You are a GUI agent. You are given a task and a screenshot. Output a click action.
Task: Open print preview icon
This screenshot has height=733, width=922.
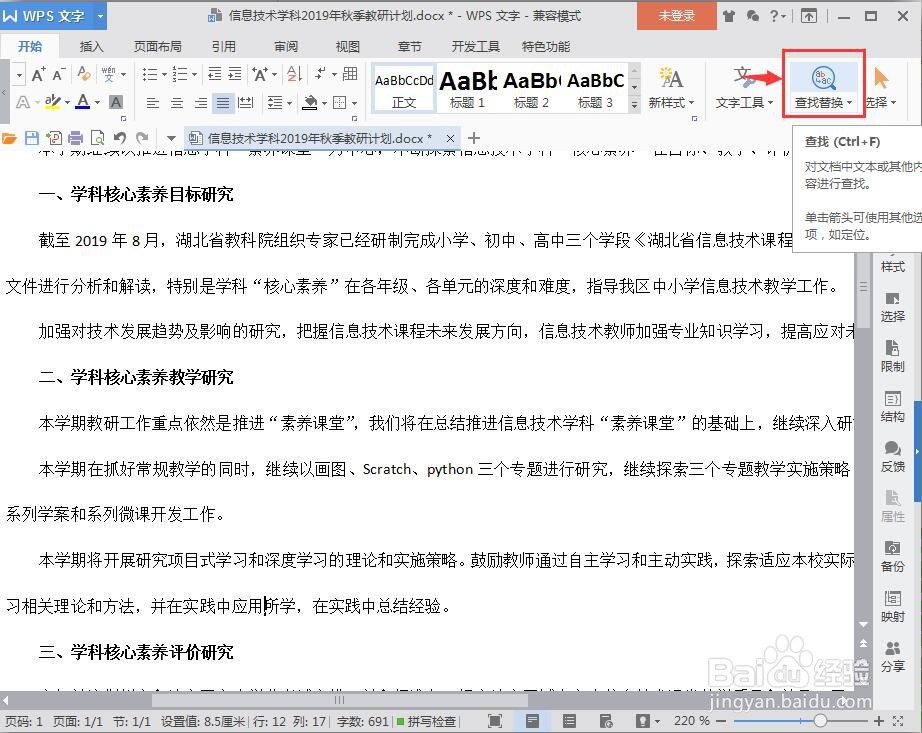(98, 138)
